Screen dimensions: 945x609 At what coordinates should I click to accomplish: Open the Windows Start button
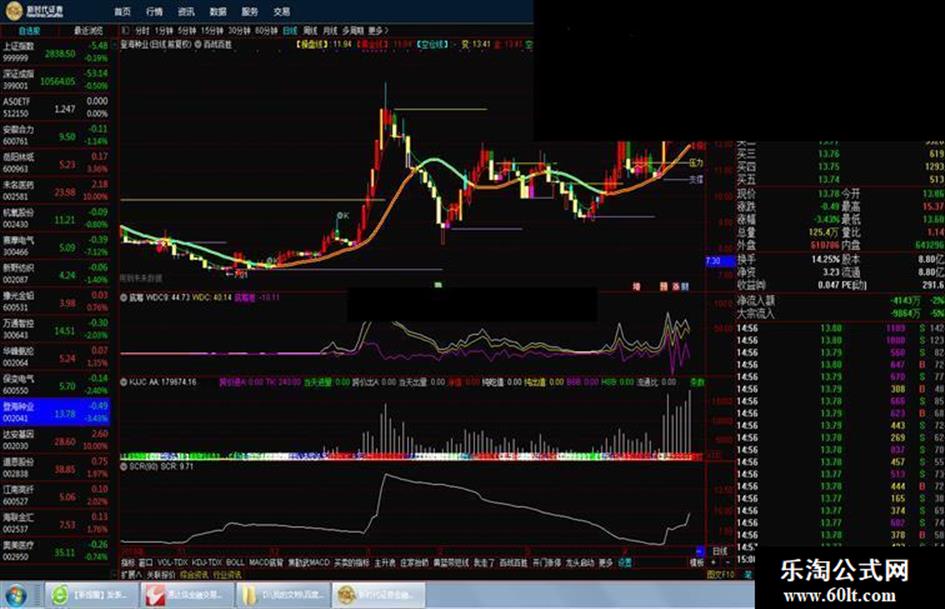(16, 595)
